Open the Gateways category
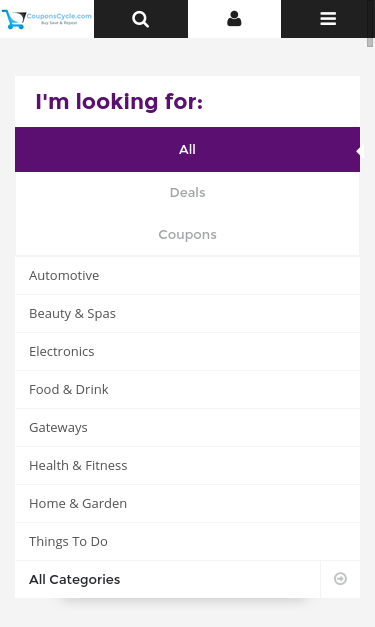This screenshot has width=375, height=627. [187, 427]
